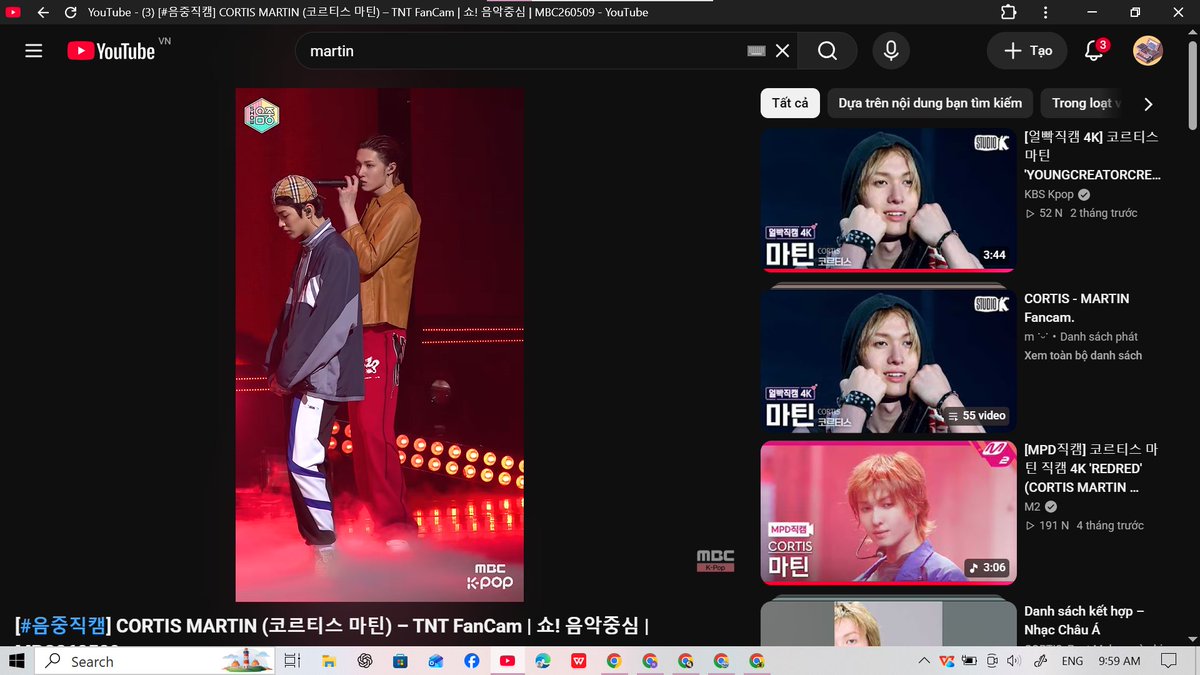The image size is (1200, 675).
Task: Open the 55 video playlist thumbnail
Action: pyautogui.click(x=888, y=361)
